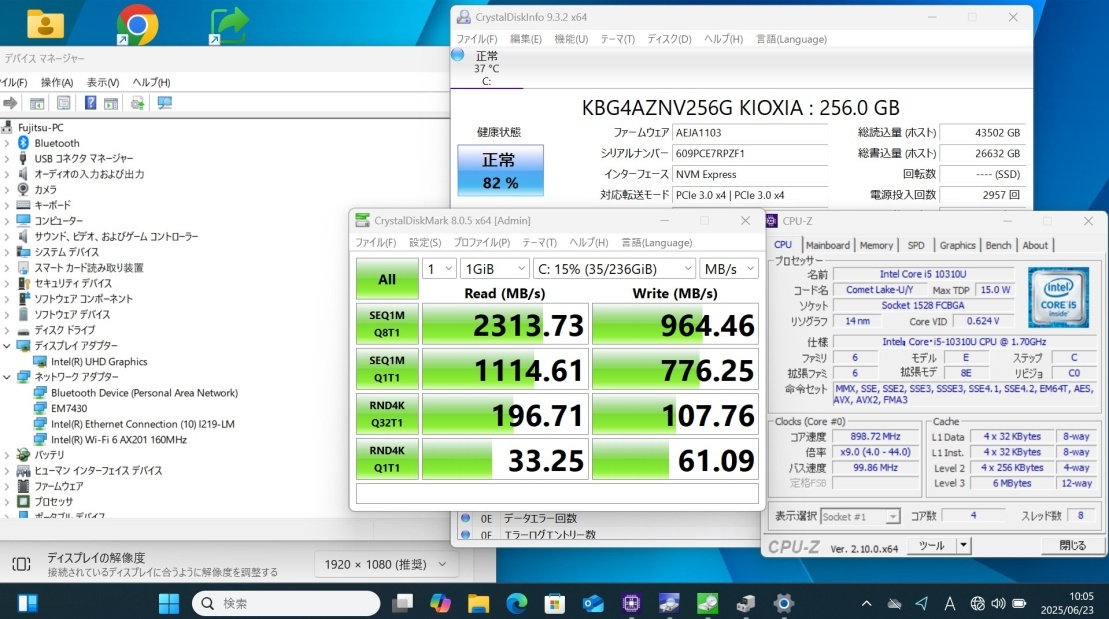Collapse the ディスプレイ アダプター category
The height and width of the screenshot is (619, 1109).
(x=6, y=346)
